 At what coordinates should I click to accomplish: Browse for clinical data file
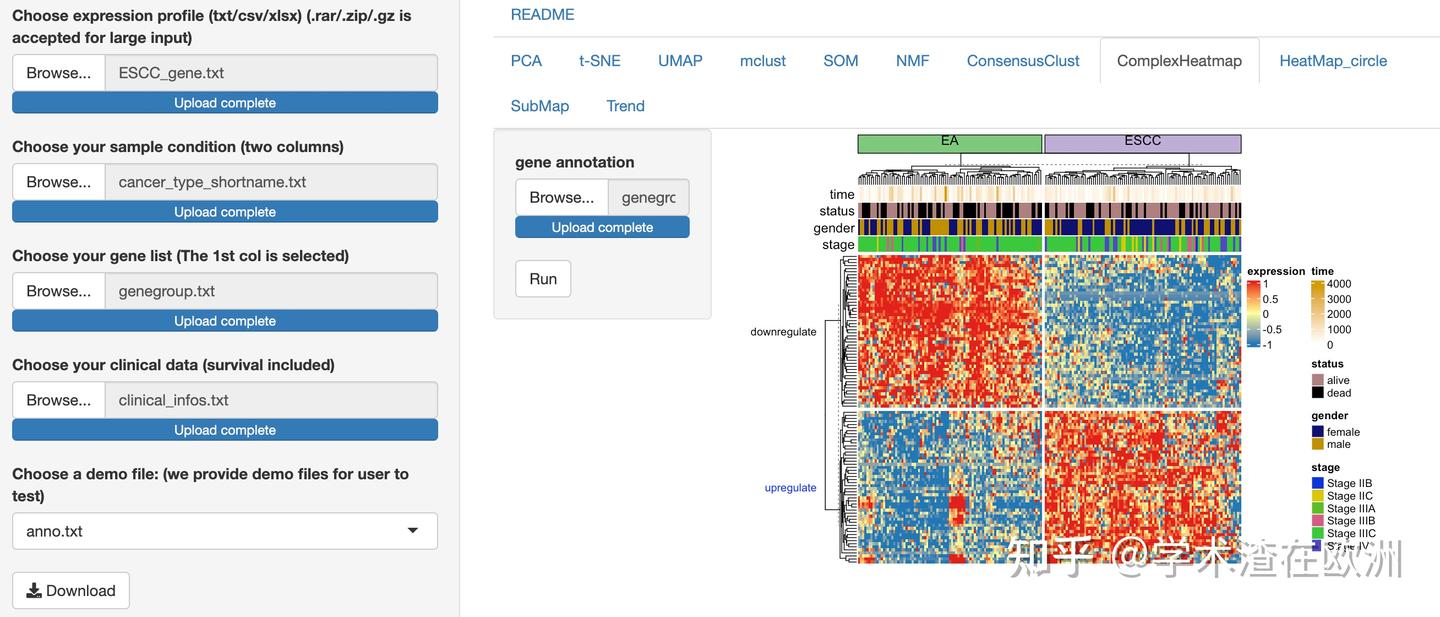[59, 400]
